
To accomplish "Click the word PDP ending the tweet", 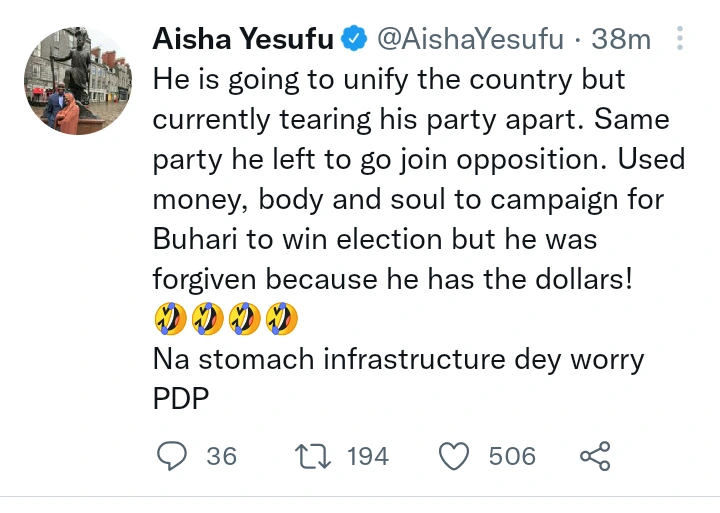I will [179, 400].
